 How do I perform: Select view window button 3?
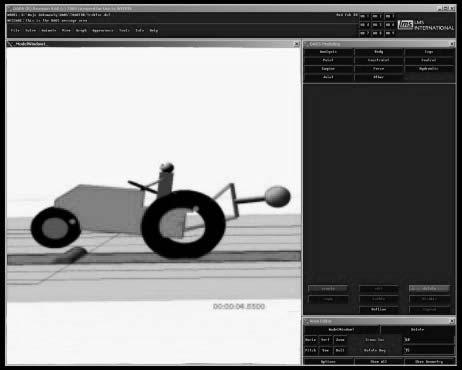pos(389,16)
